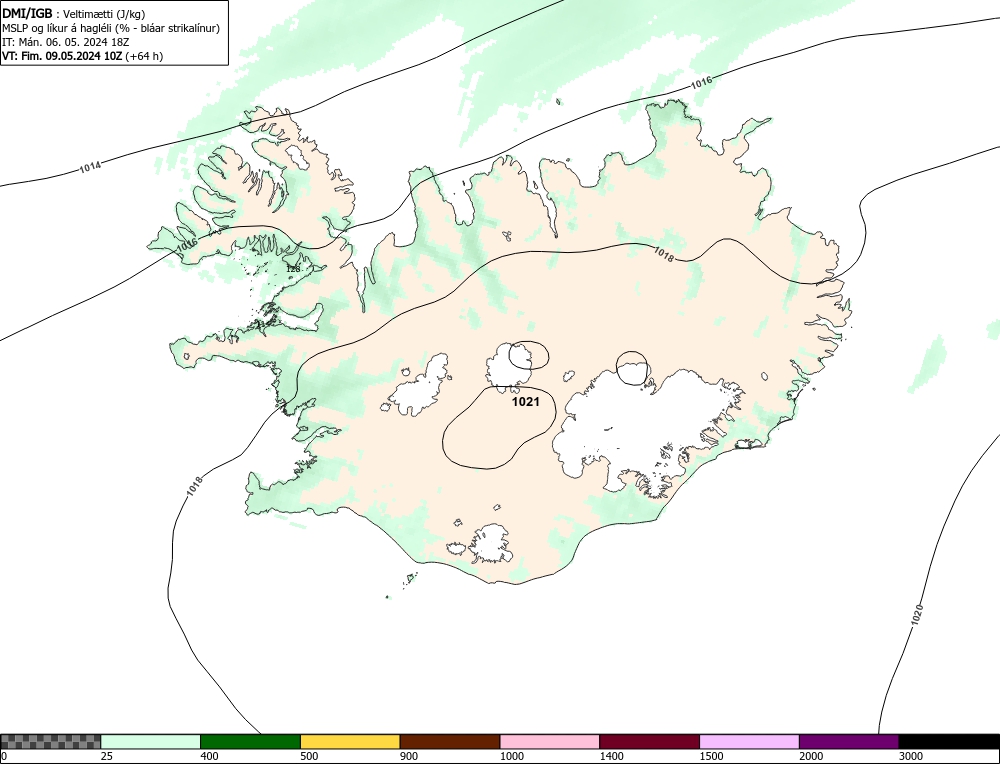The image size is (1000, 764).
Task: Click the checkered gray 0–25 legend swatch
Action: click(50, 741)
